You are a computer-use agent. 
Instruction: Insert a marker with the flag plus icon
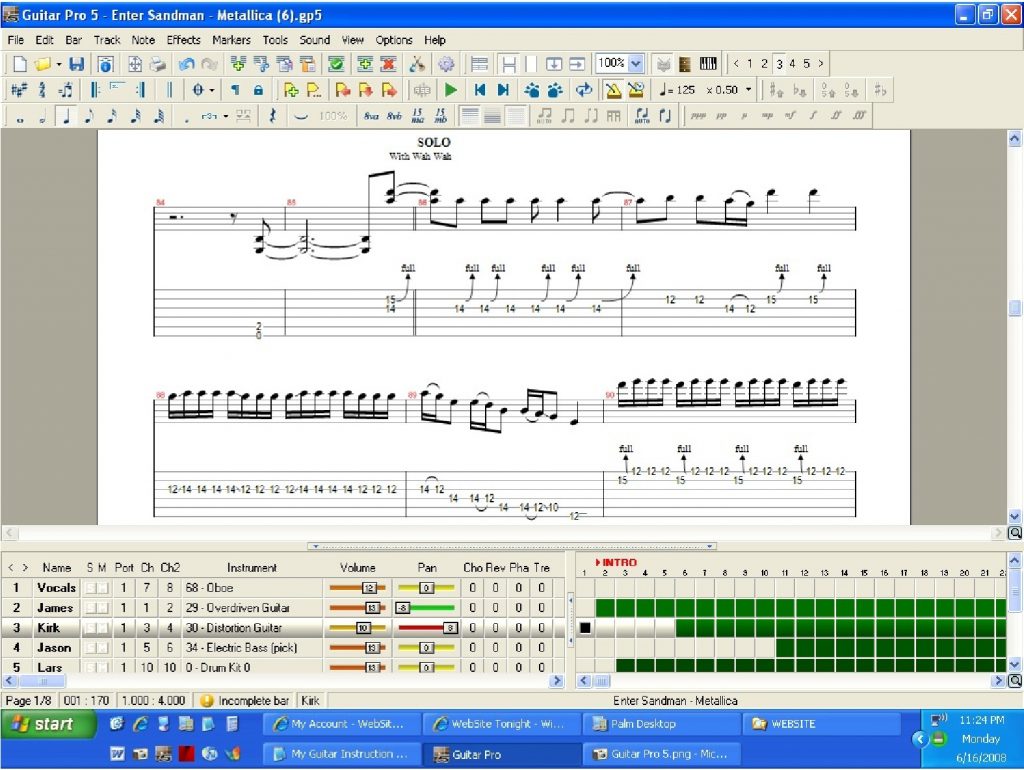pos(291,90)
